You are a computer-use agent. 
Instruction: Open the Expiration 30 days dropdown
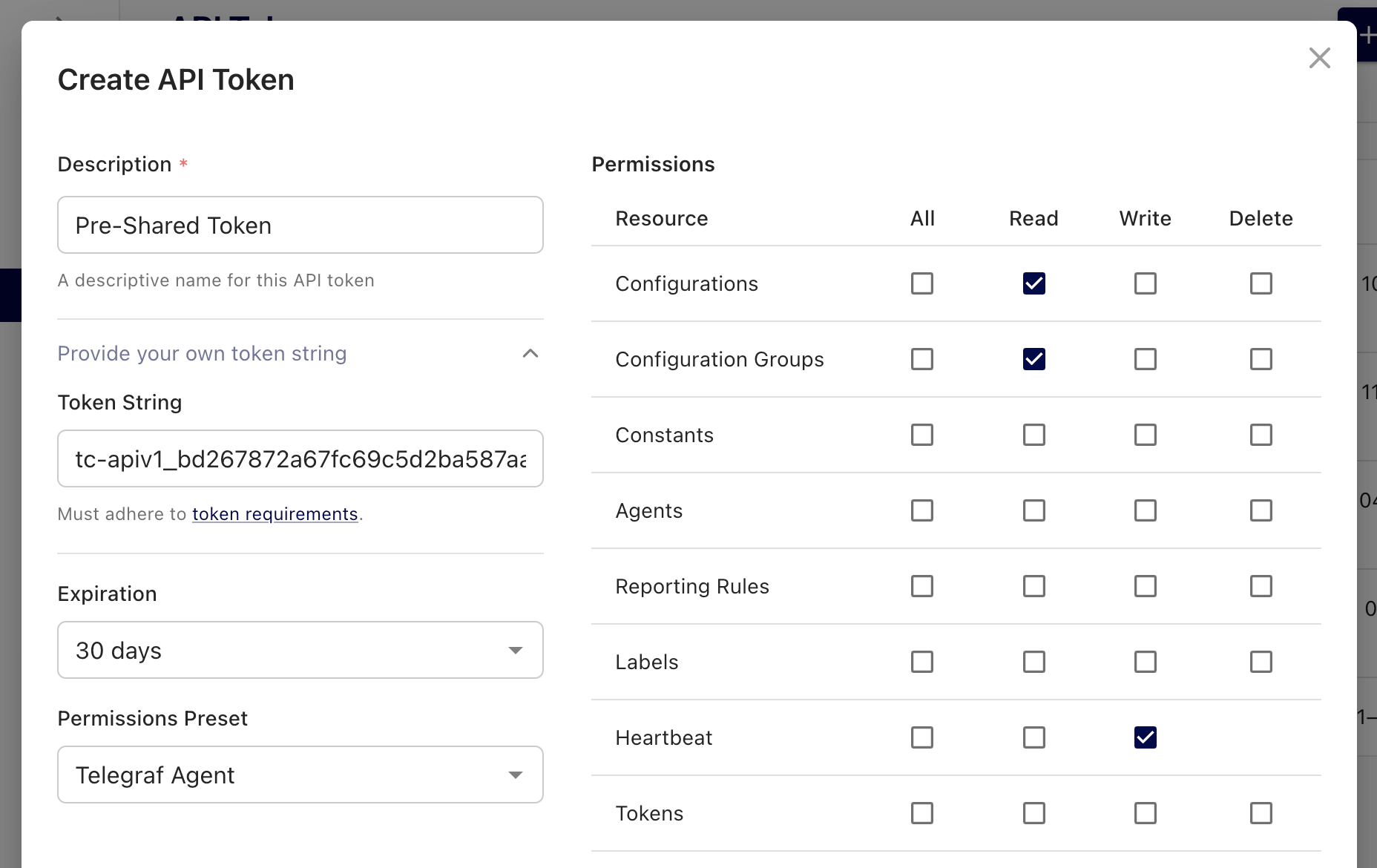tap(300, 650)
